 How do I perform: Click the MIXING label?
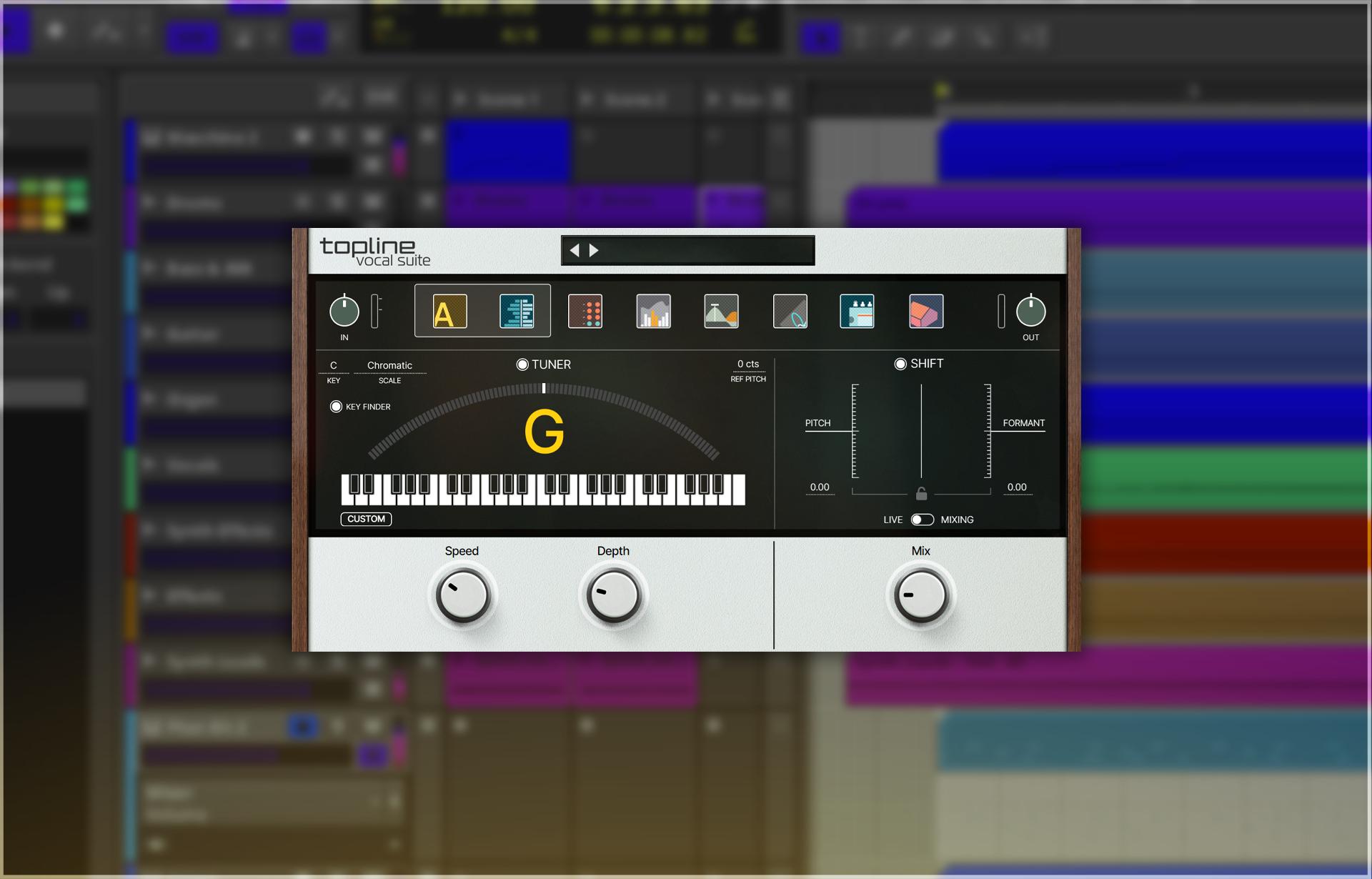click(x=957, y=520)
